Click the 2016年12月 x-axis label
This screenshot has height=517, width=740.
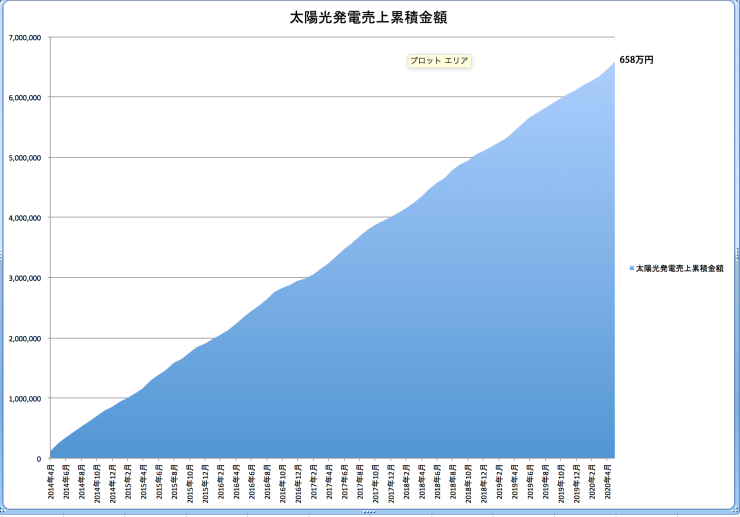click(x=298, y=483)
